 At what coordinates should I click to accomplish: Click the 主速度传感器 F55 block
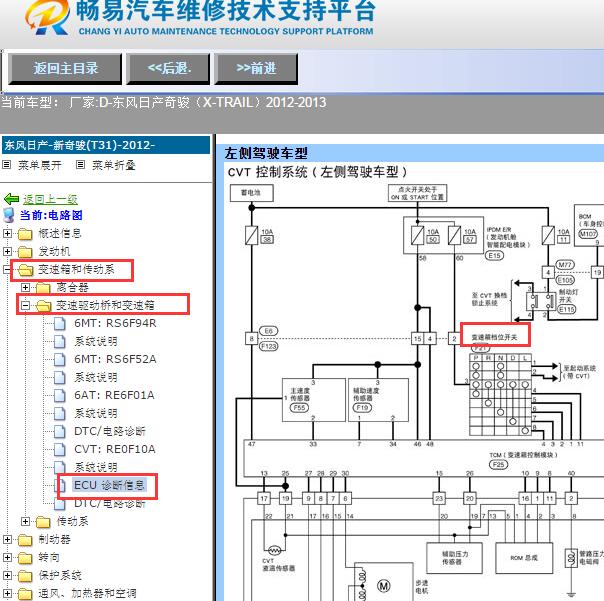[x=314, y=400]
